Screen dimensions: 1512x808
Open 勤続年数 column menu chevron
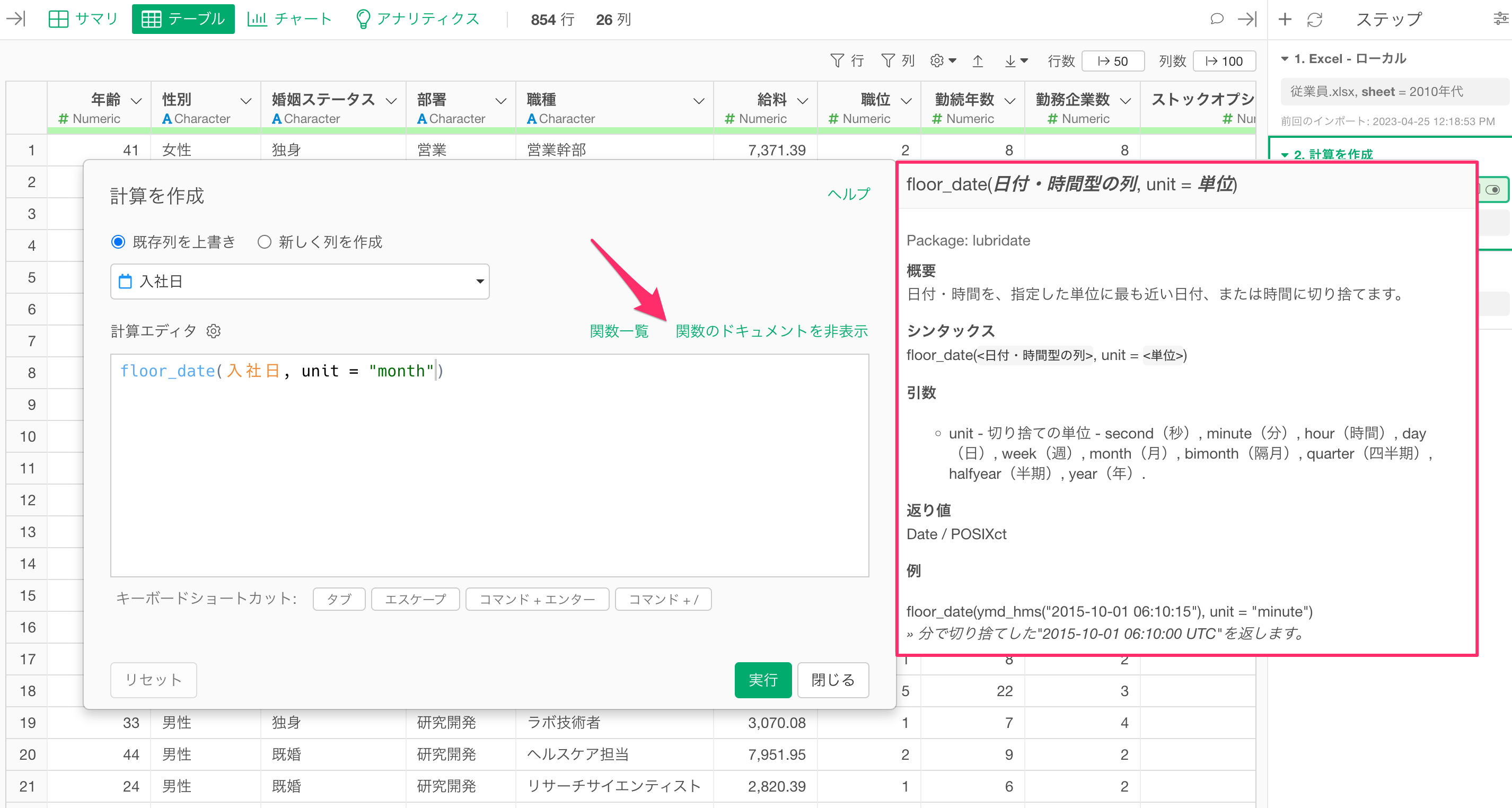tap(1009, 101)
